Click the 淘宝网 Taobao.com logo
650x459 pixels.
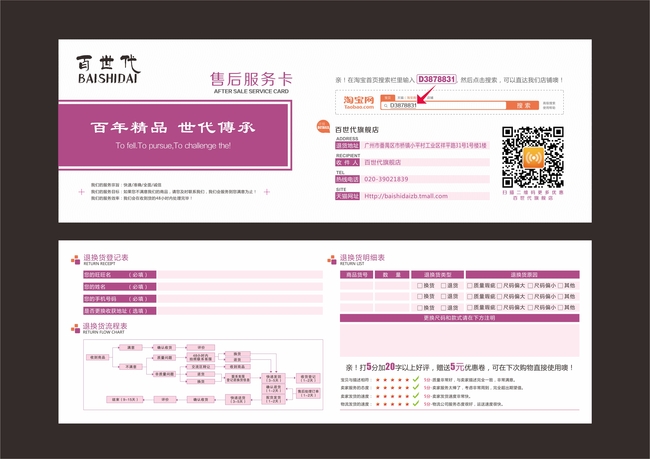pyautogui.click(x=359, y=102)
